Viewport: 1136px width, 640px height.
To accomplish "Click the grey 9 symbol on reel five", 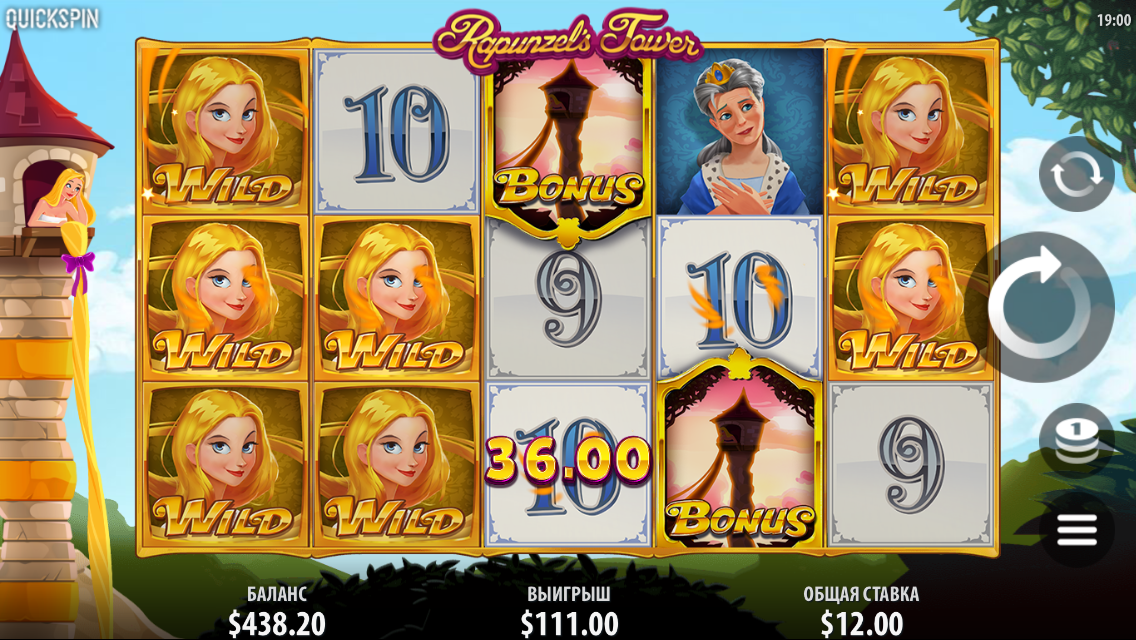I will [911, 465].
